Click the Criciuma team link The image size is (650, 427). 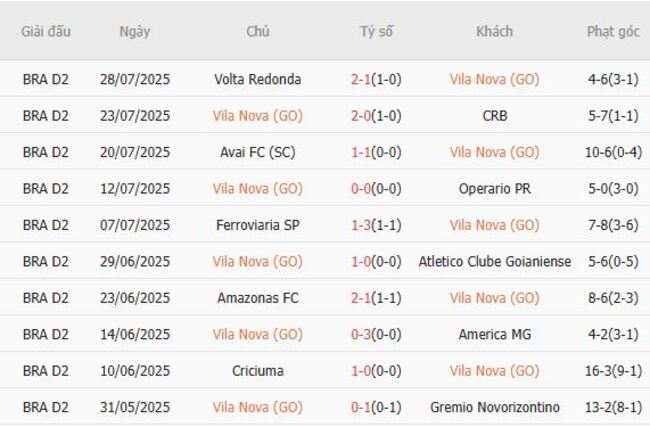(x=257, y=371)
